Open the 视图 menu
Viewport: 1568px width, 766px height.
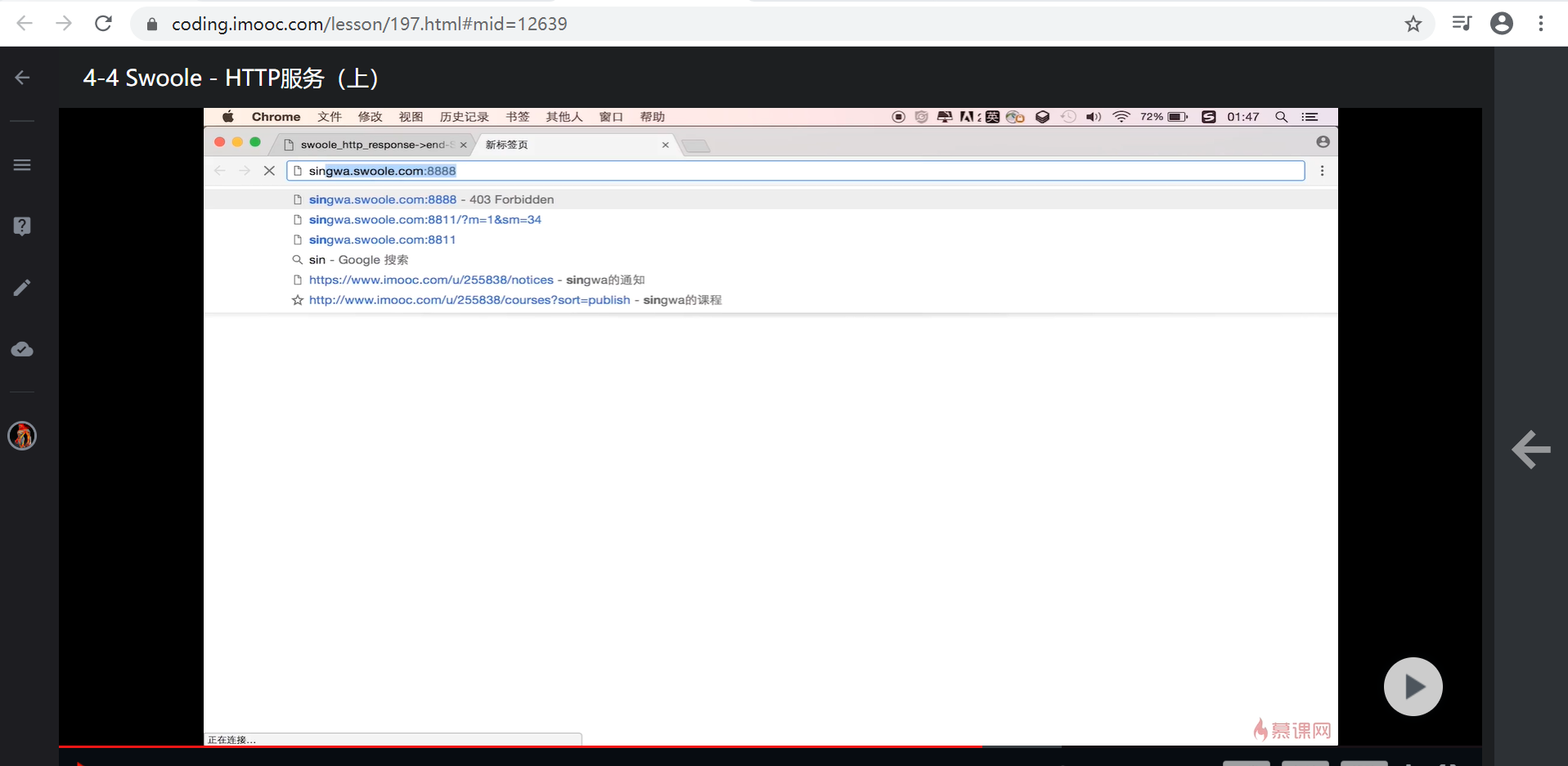[411, 117]
